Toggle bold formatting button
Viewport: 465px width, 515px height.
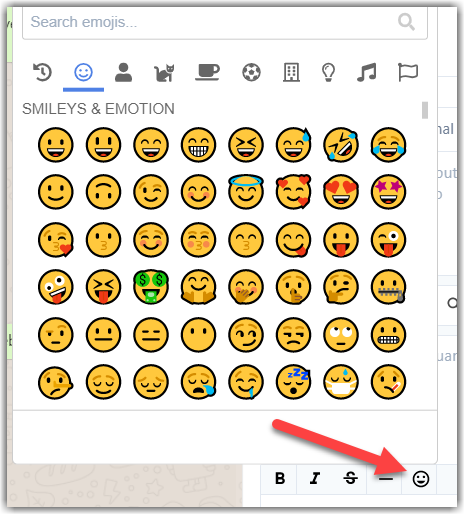[x=280, y=478]
